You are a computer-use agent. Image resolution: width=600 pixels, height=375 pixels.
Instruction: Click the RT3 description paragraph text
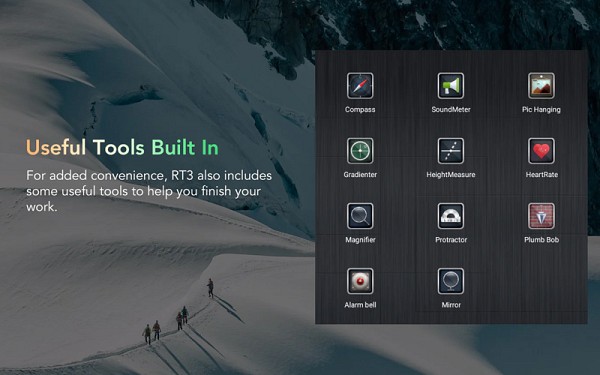[149, 191]
